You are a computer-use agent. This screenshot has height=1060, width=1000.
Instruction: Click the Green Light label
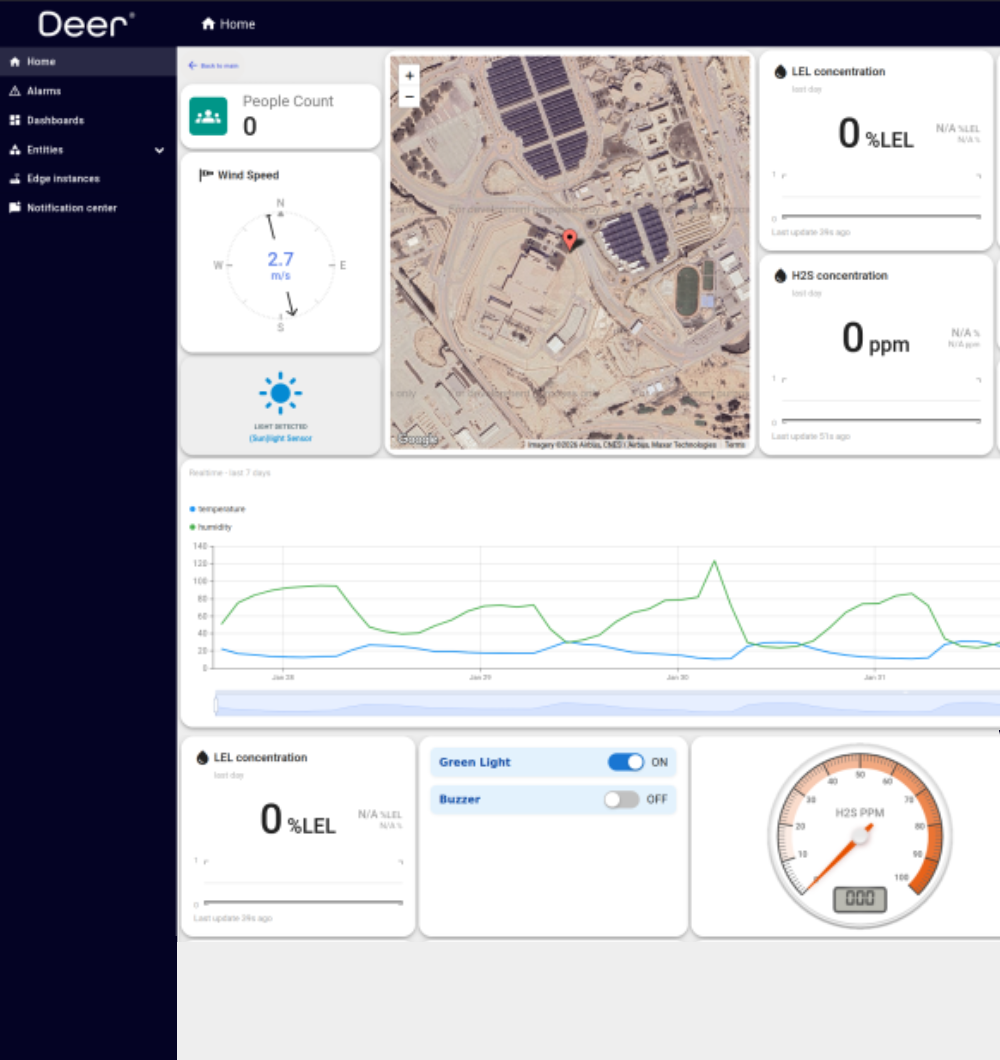(475, 763)
